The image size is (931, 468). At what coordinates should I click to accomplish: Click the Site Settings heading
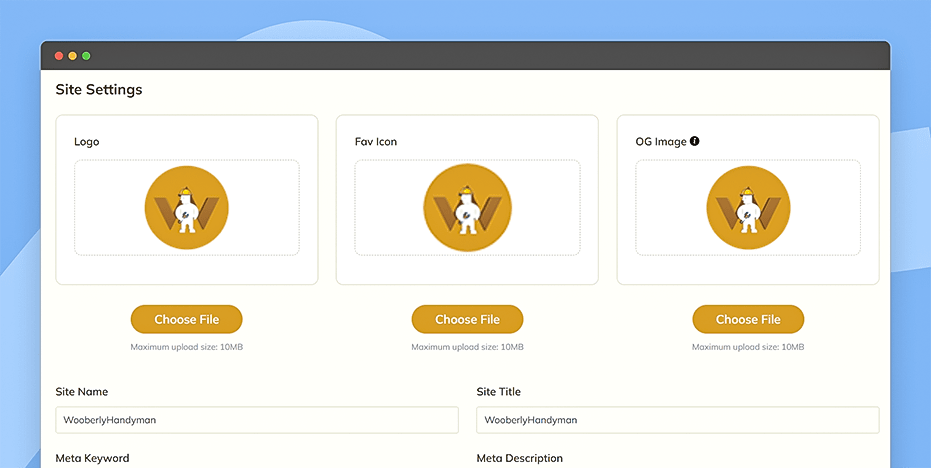pos(99,90)
